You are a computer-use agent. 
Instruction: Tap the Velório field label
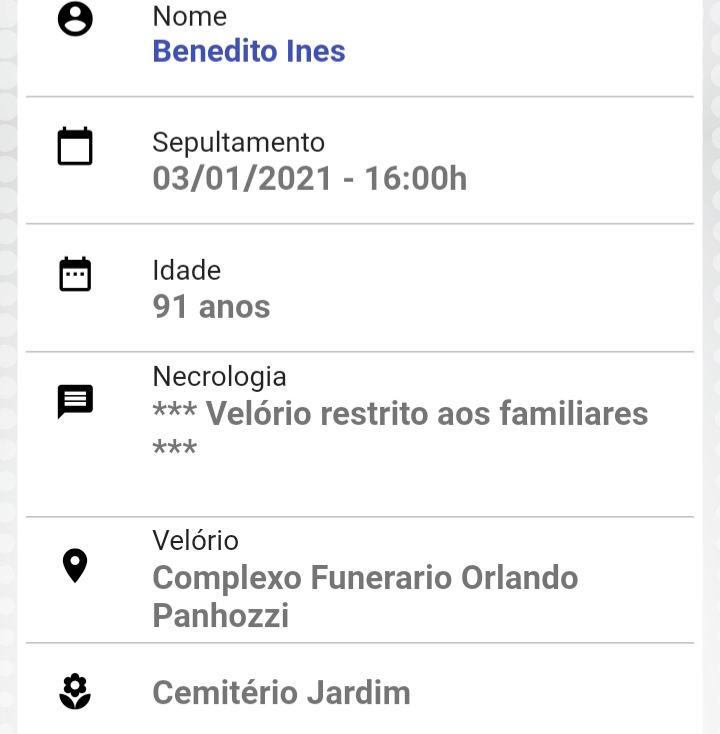[x=195, y=541]
